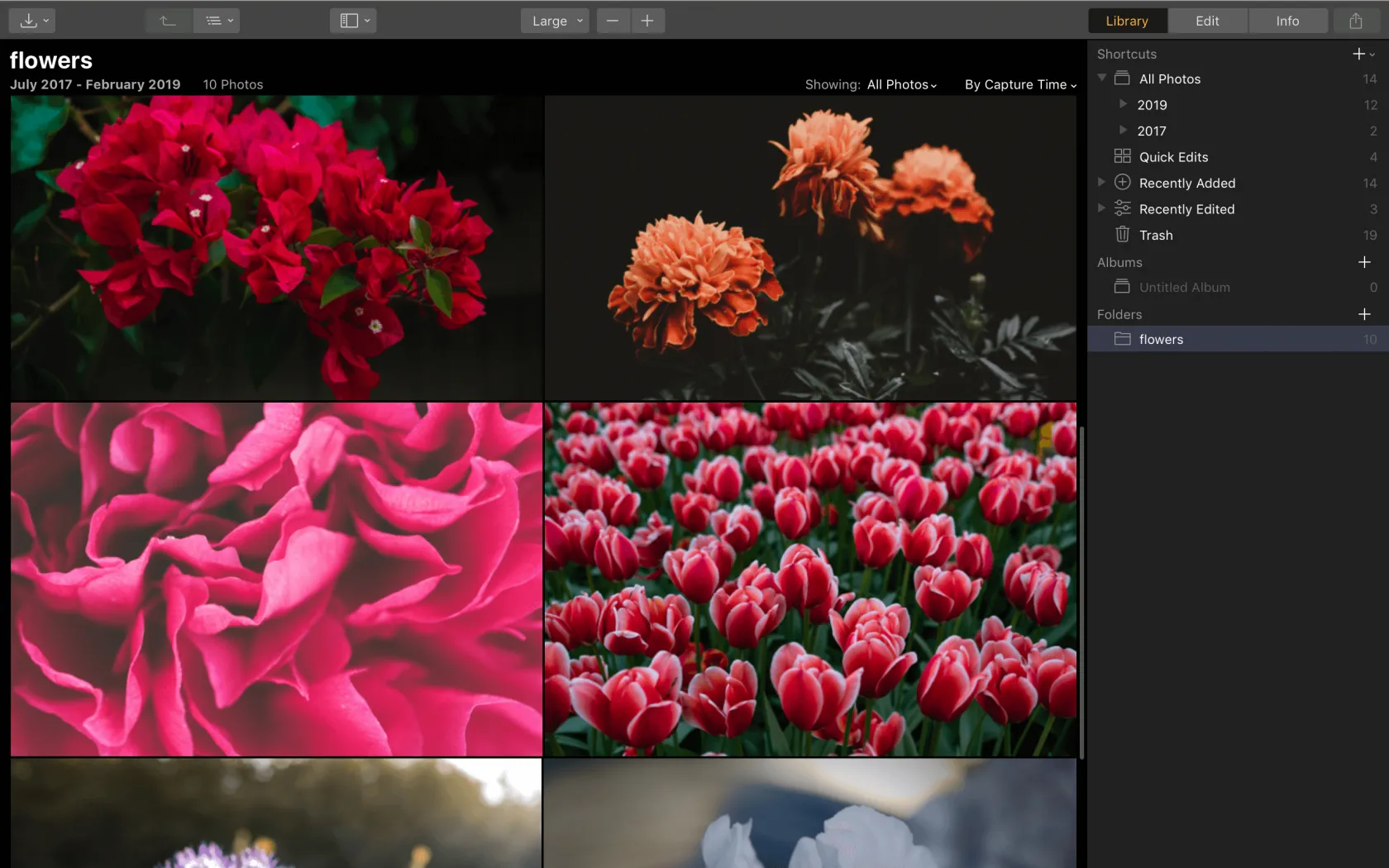Switch to the Edit tab
This screenshot has height=868, width=1389.
[x=1207, y=21]
